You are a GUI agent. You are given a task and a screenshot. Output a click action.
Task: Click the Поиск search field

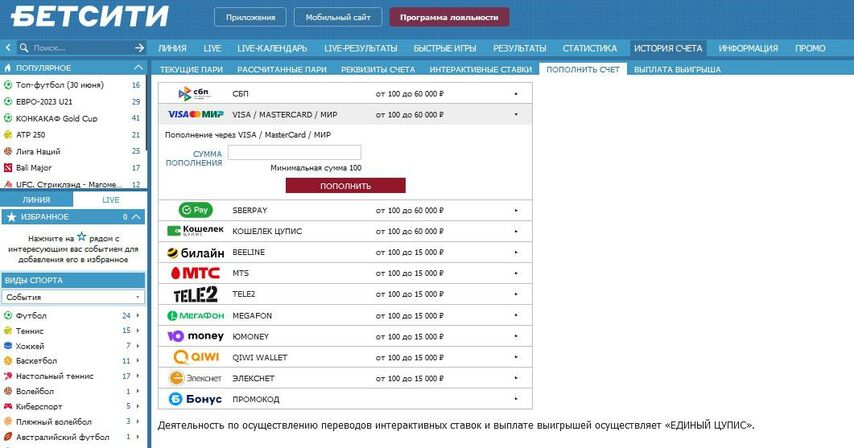coord(82,48)
